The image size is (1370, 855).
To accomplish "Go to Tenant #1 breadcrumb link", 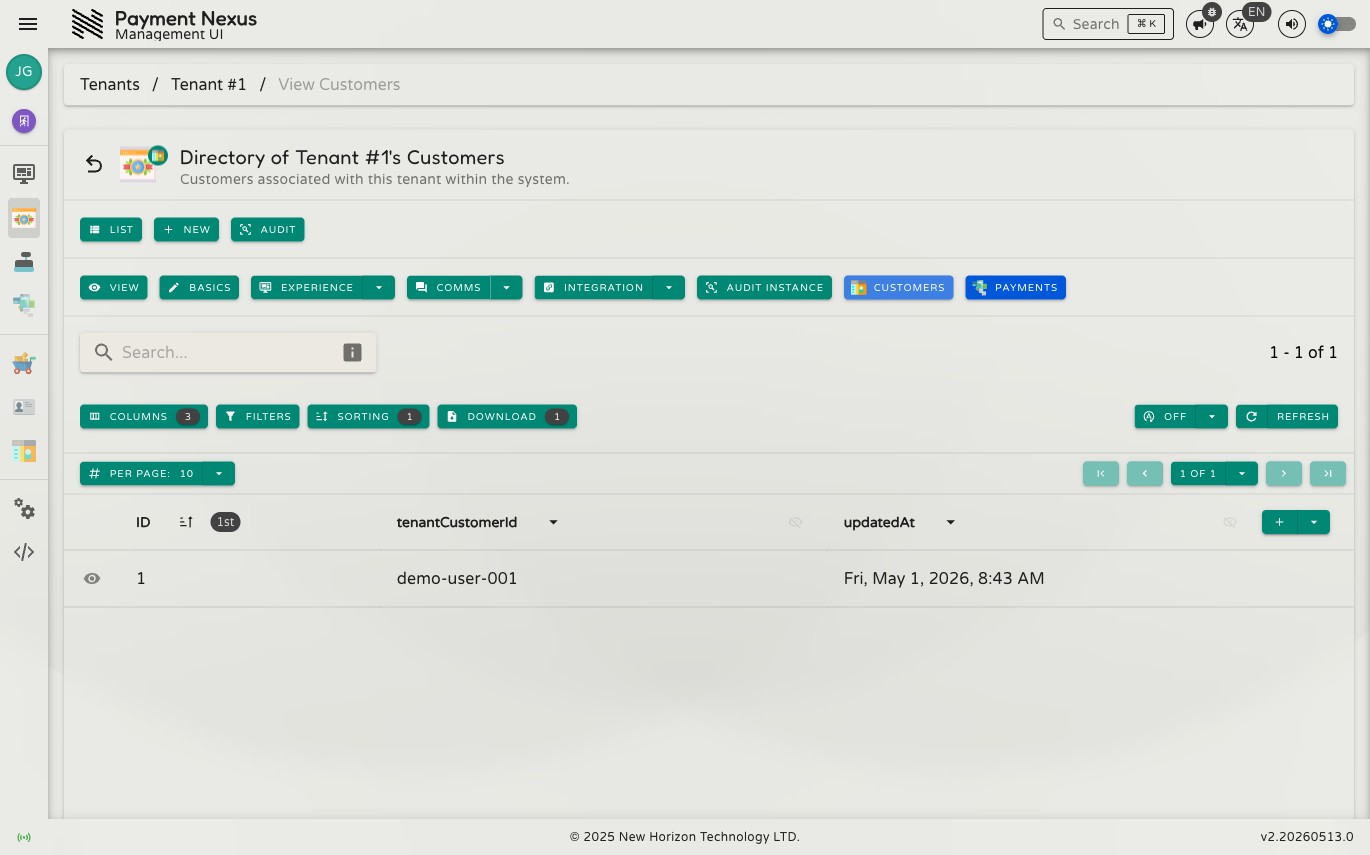I will click(208, 84).
